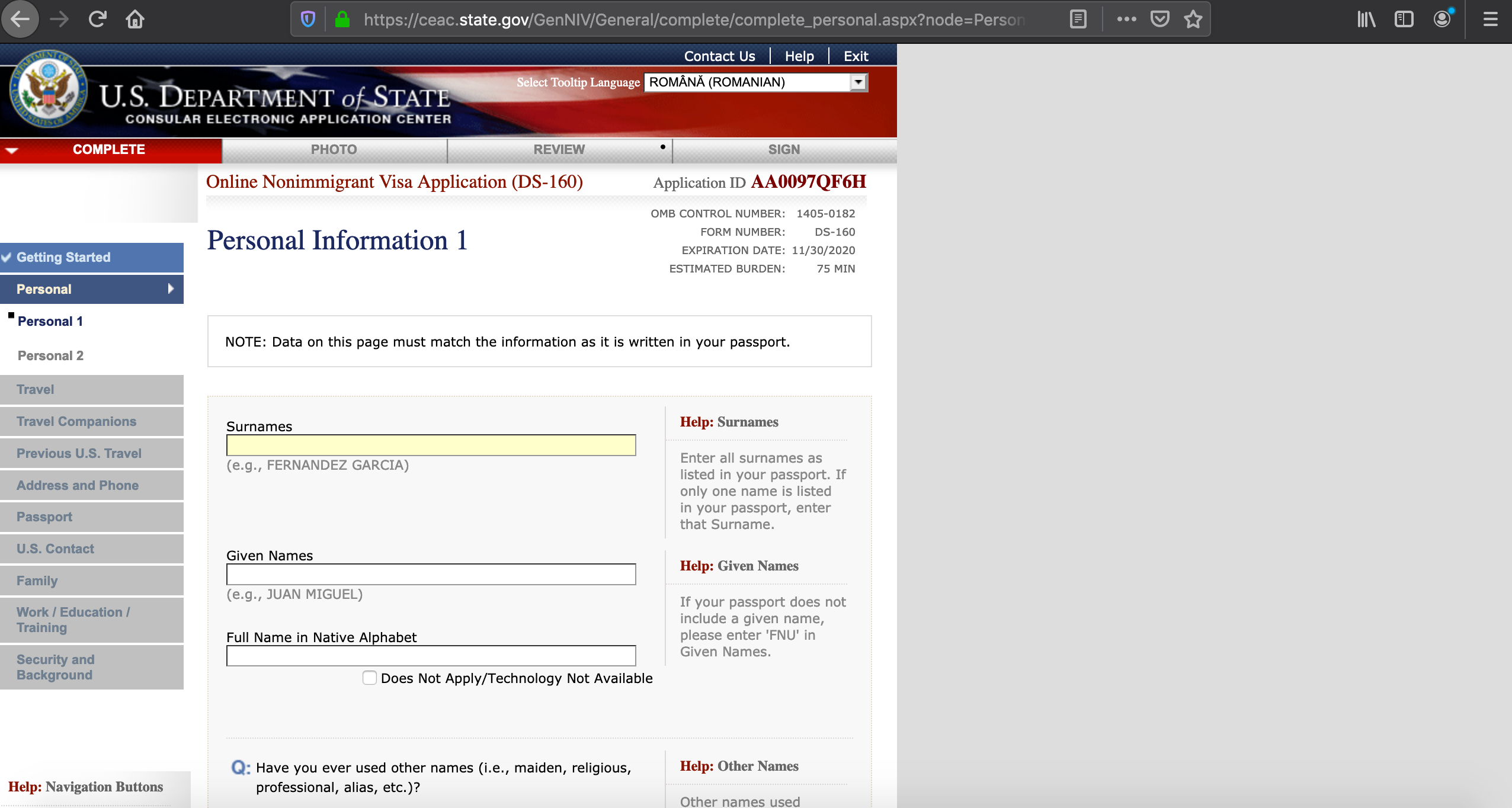This screenshot has height=808, width=1512.
Task: Open the tracking protection shield panel
Action: tap(307, 18)
